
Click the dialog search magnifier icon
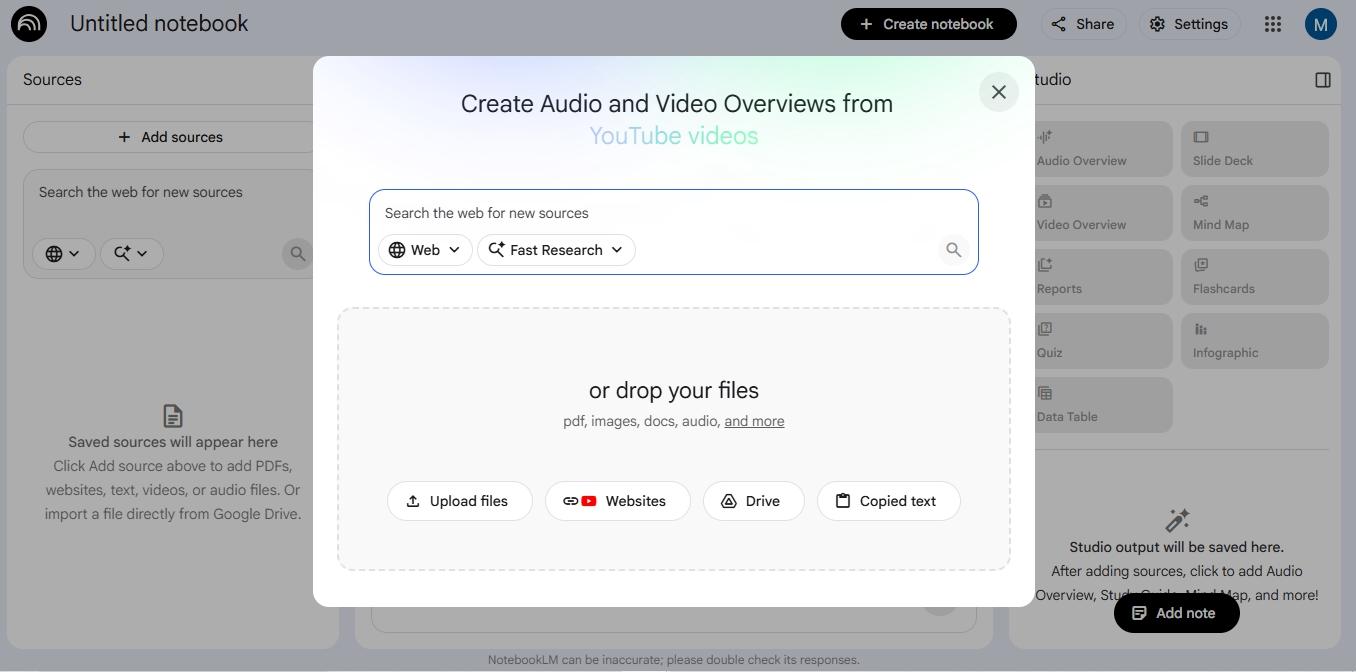pyautogui.click(x=954, y=250)
